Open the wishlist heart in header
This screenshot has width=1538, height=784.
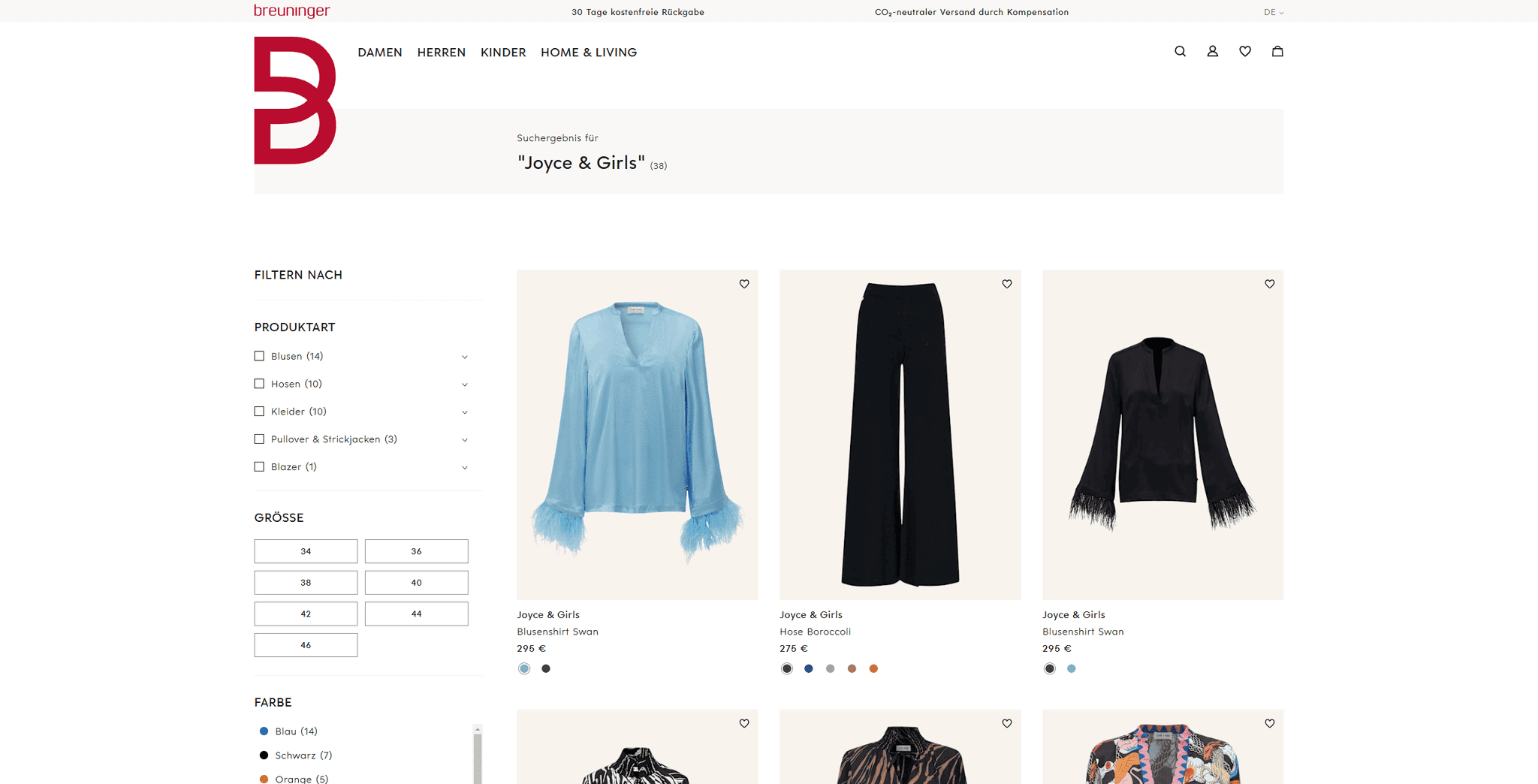pyautogui.click(x=1244, y=51)
